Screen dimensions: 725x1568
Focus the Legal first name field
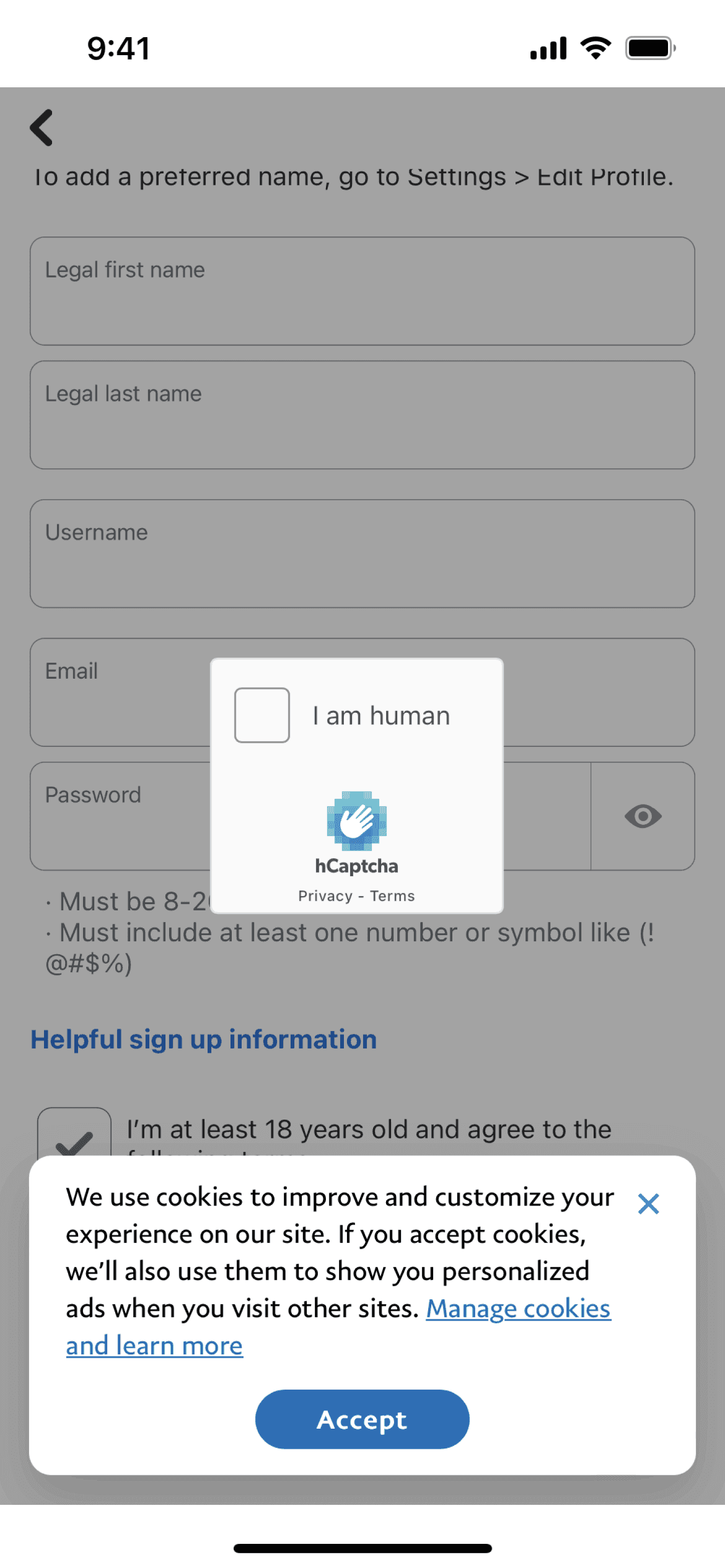[x=362, y=291]
